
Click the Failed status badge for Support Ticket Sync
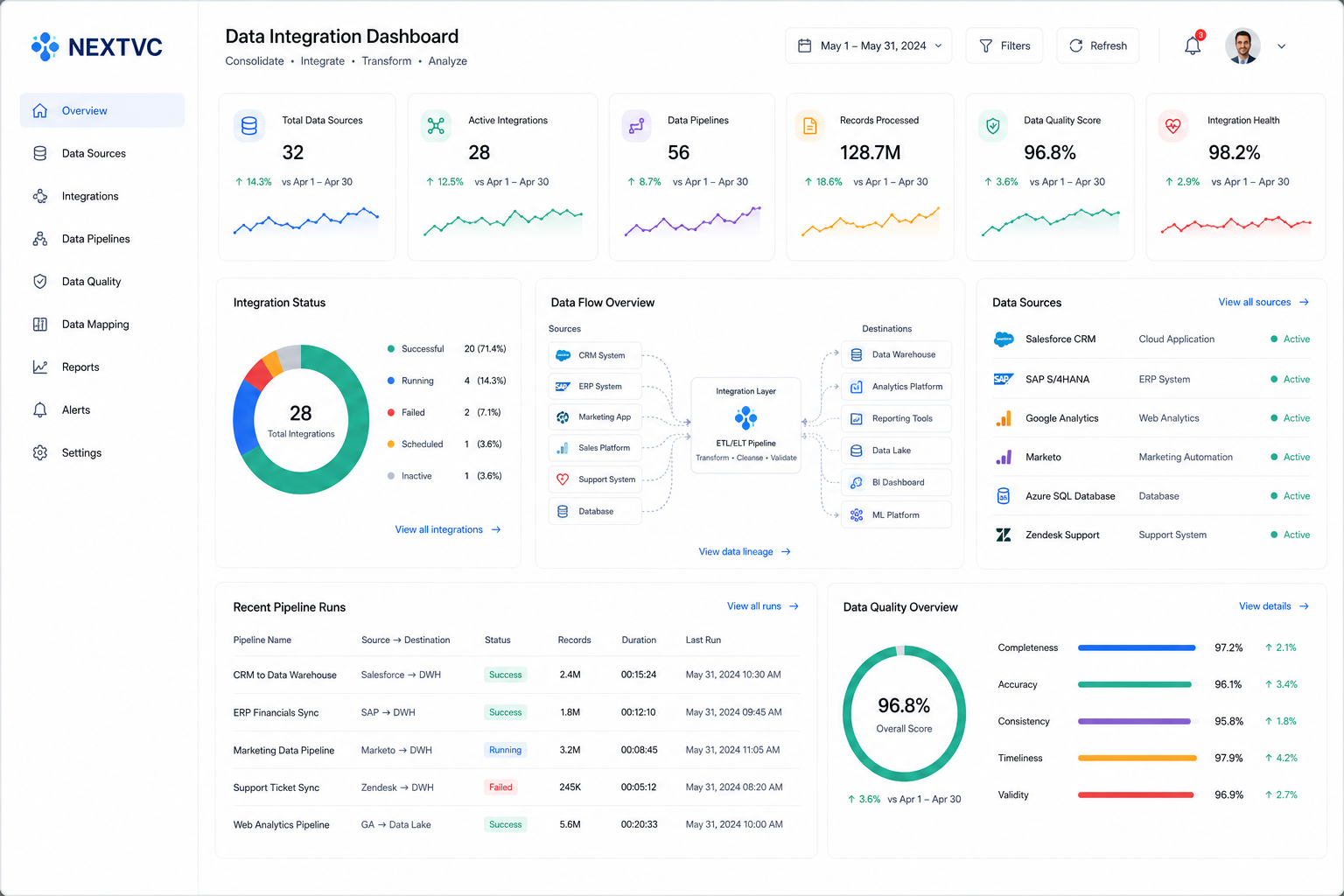tap(501, 787)
